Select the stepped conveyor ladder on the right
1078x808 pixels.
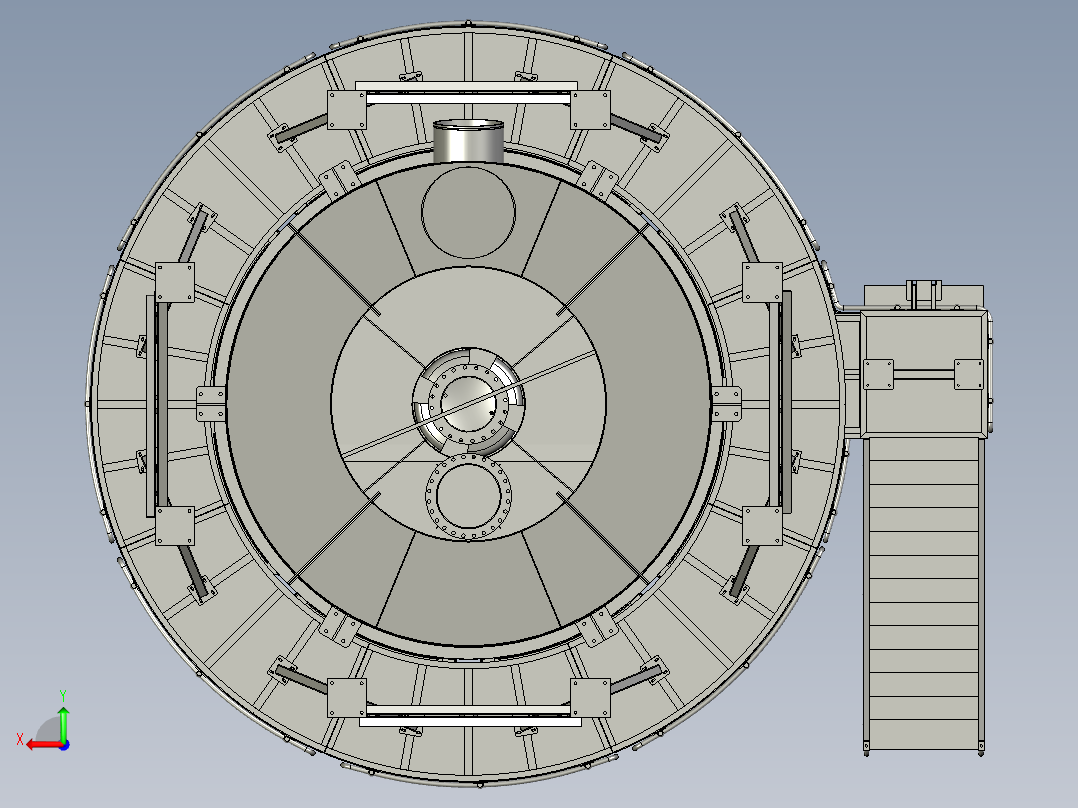pyautogui.click(x=923, y=595)
